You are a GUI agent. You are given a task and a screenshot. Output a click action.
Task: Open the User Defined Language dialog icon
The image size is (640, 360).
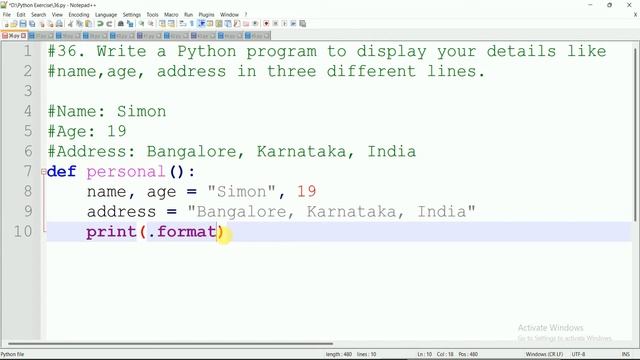point(210,24)
